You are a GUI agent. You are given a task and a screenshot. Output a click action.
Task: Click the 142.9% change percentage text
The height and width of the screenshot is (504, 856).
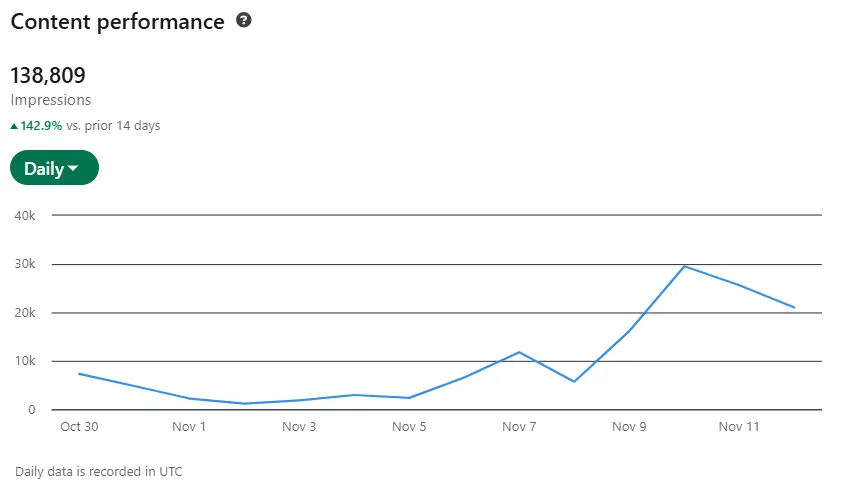[x=41, y=126]
